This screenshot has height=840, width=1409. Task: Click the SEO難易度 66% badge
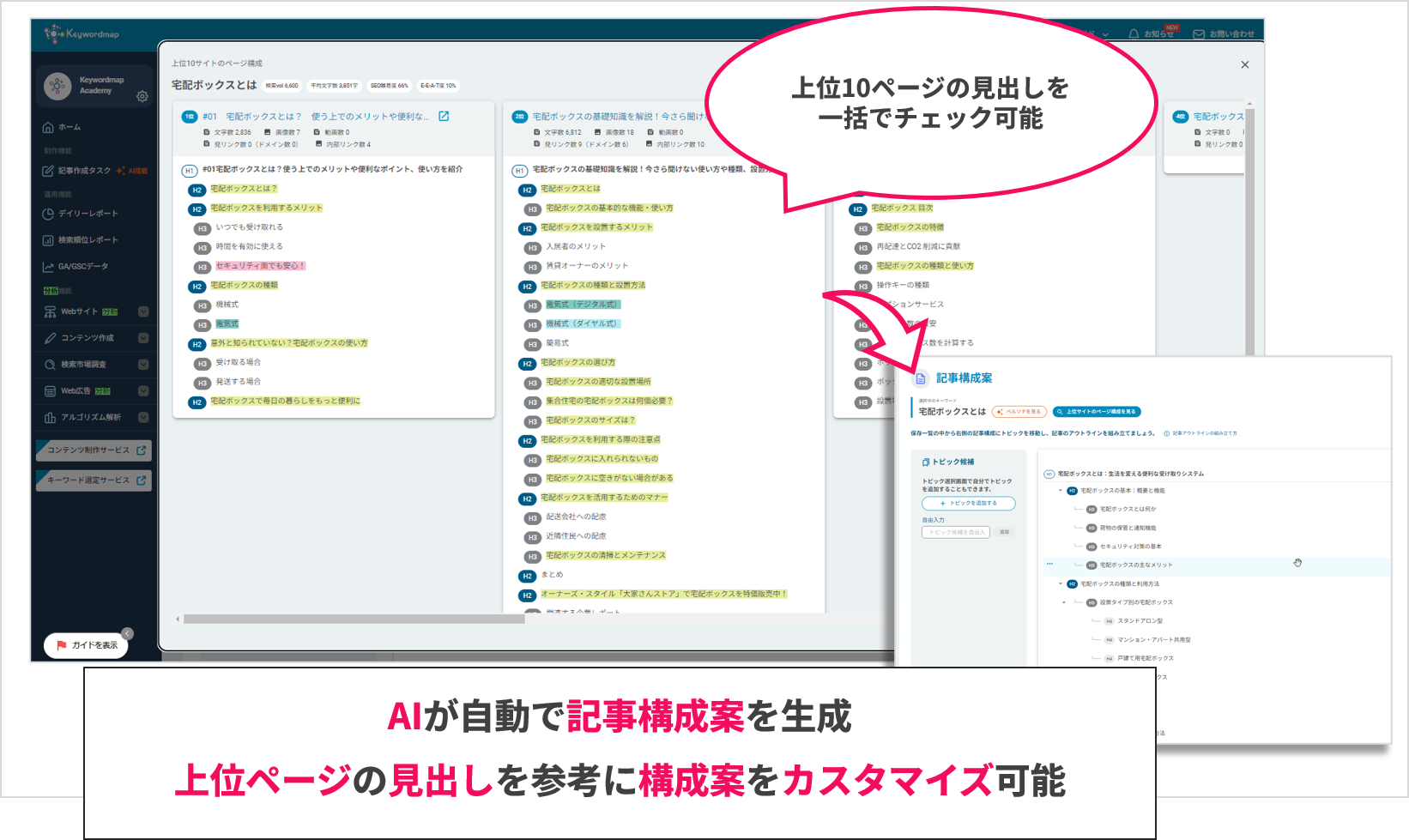[389, 86]
